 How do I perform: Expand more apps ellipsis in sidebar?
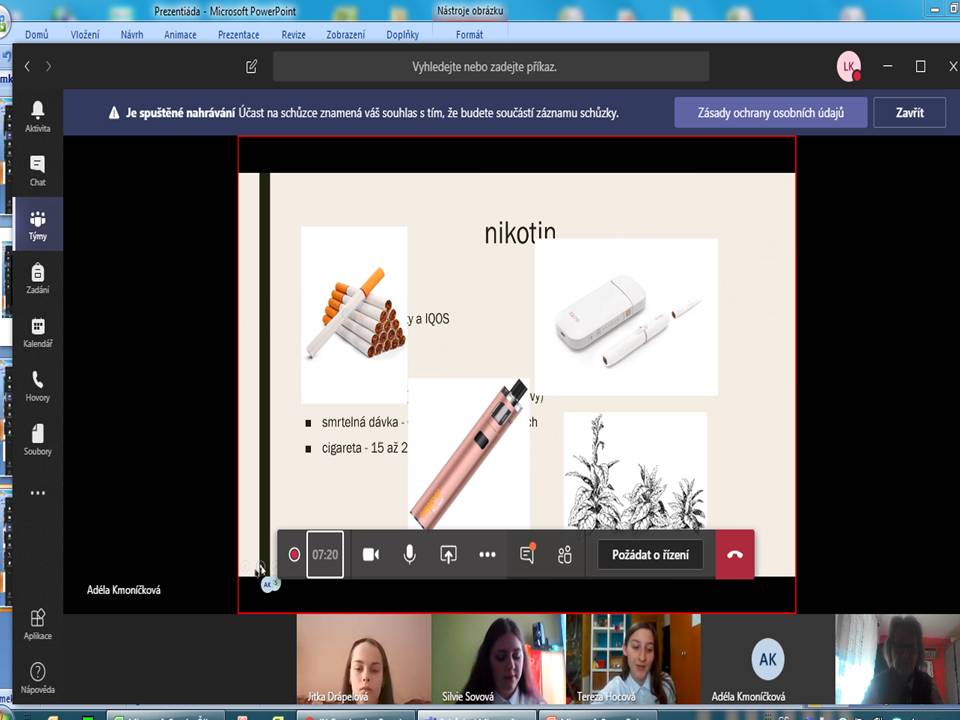(37, 493)
